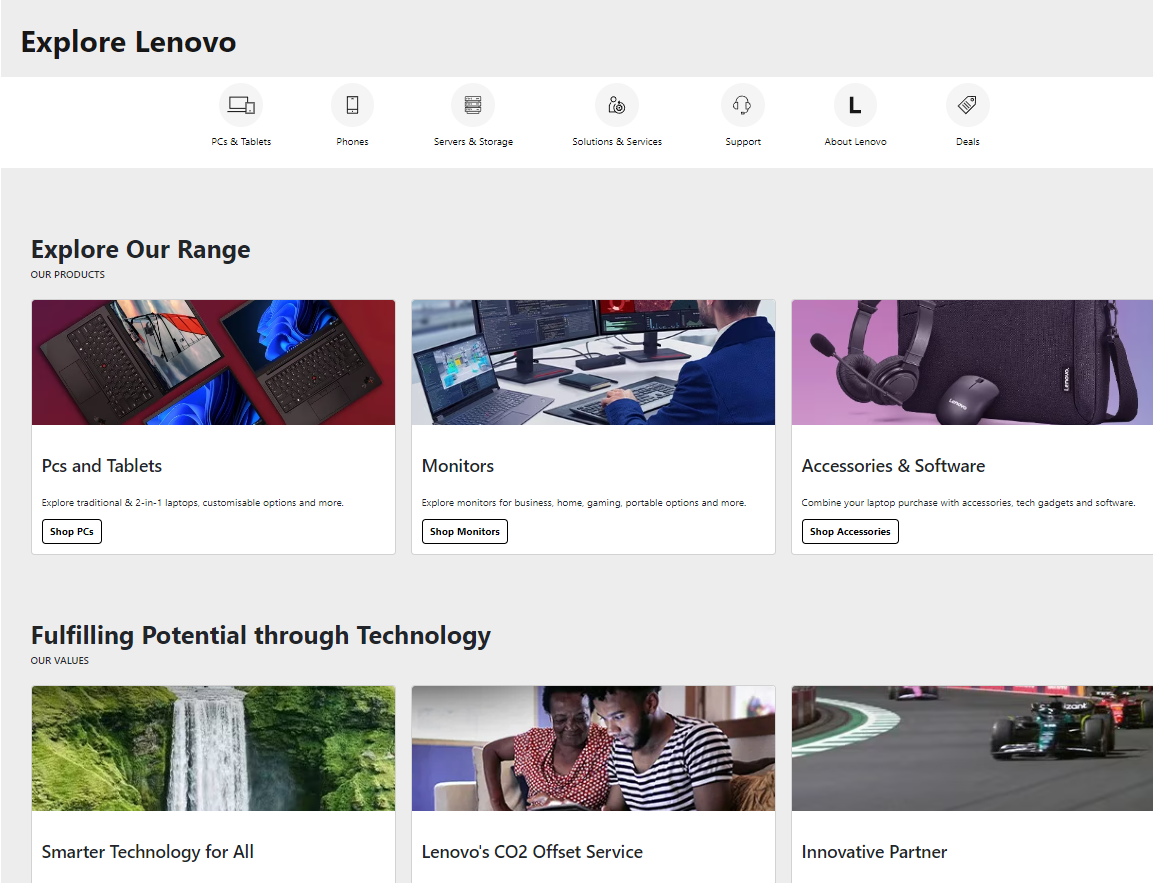Open the ThinkPad laptops card image
1153x883 pixels.
[213, 362]
